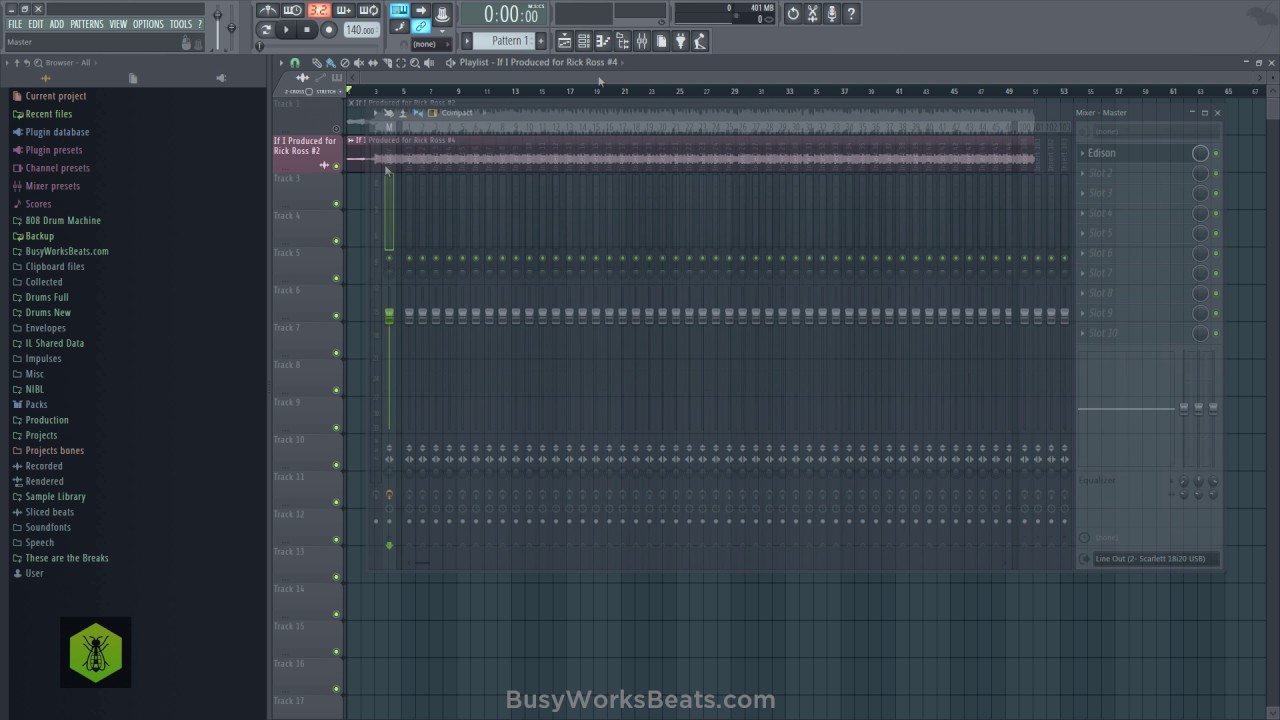
Task: Add a new pattern with plus button
Action: pos(541,40)
